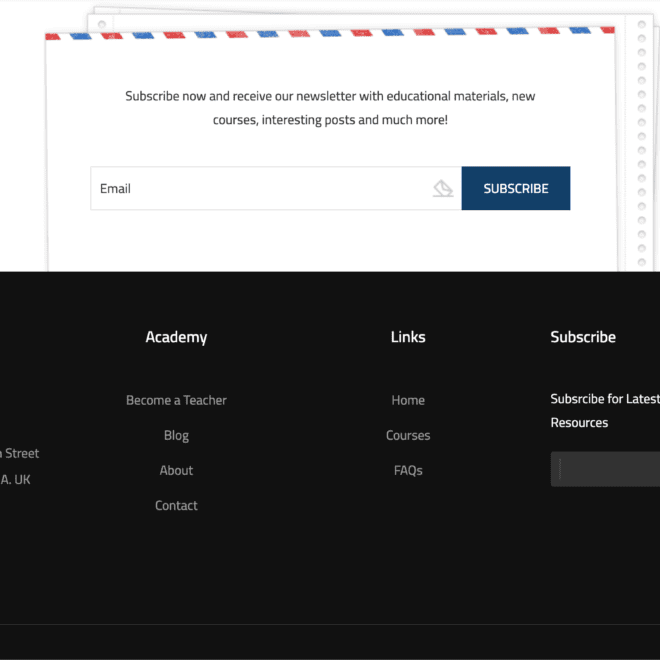Screen dimensions: 660x660
Task: Click the envelope icon in the Email field
Action: coord(443,188)
